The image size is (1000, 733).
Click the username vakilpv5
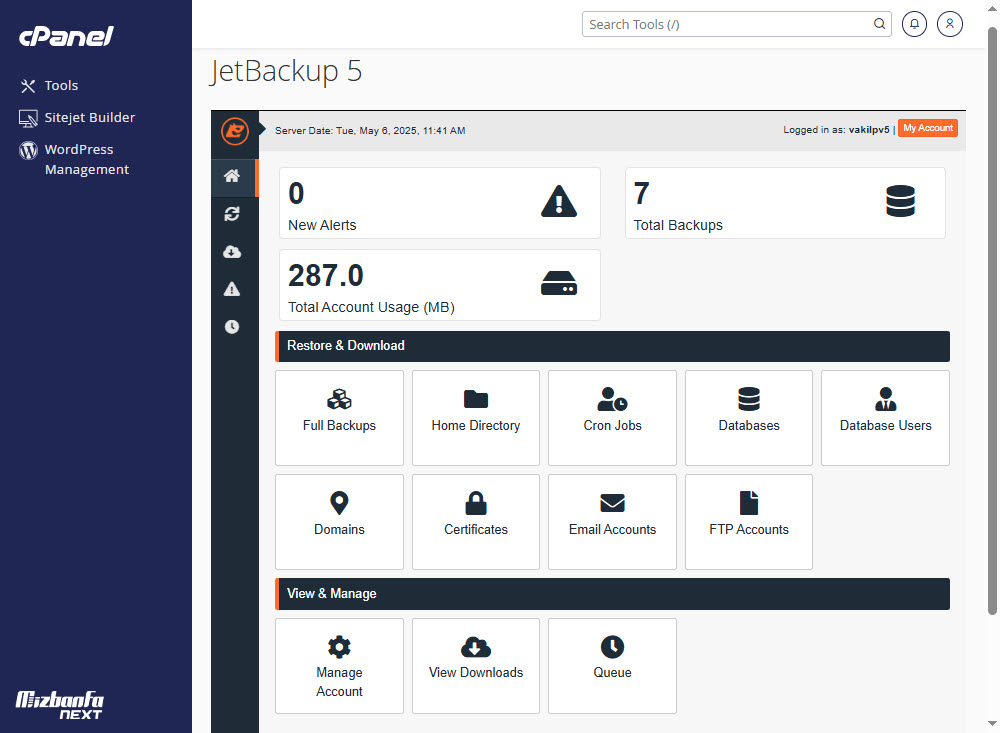(869, 130)
